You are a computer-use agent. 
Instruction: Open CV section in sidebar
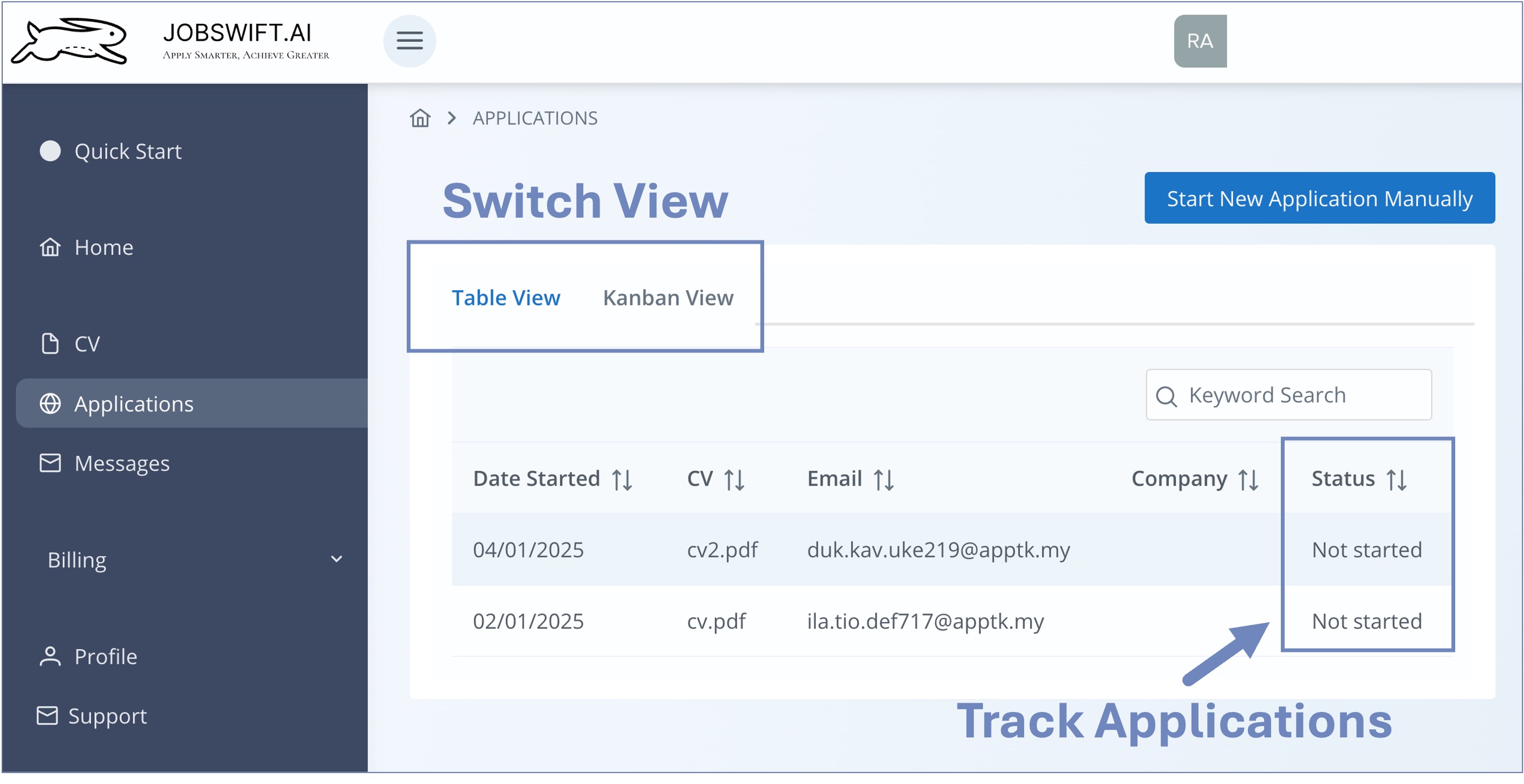[x=191, y=343]
